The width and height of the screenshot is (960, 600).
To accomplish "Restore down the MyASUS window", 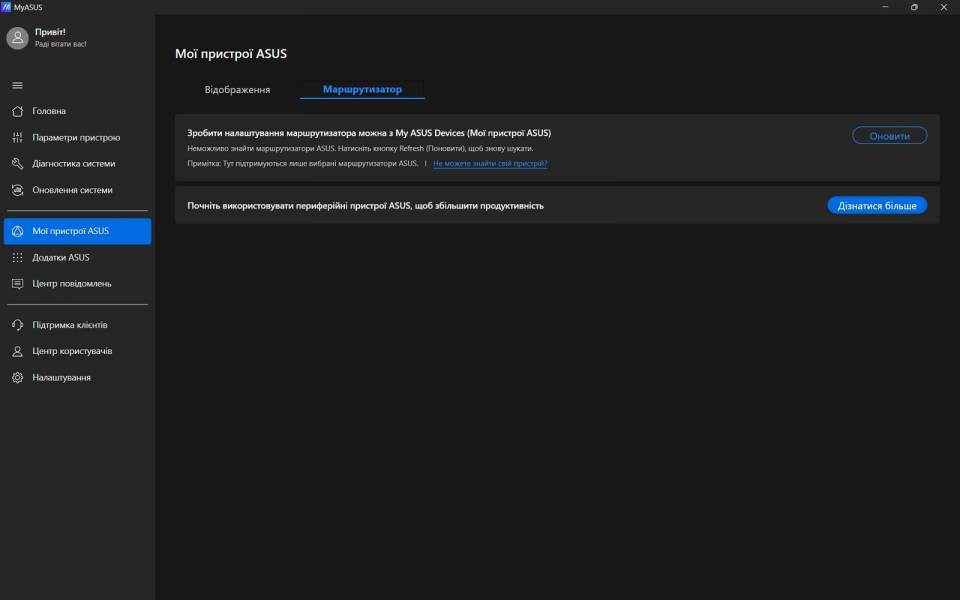I will click(x=914, y=7).
